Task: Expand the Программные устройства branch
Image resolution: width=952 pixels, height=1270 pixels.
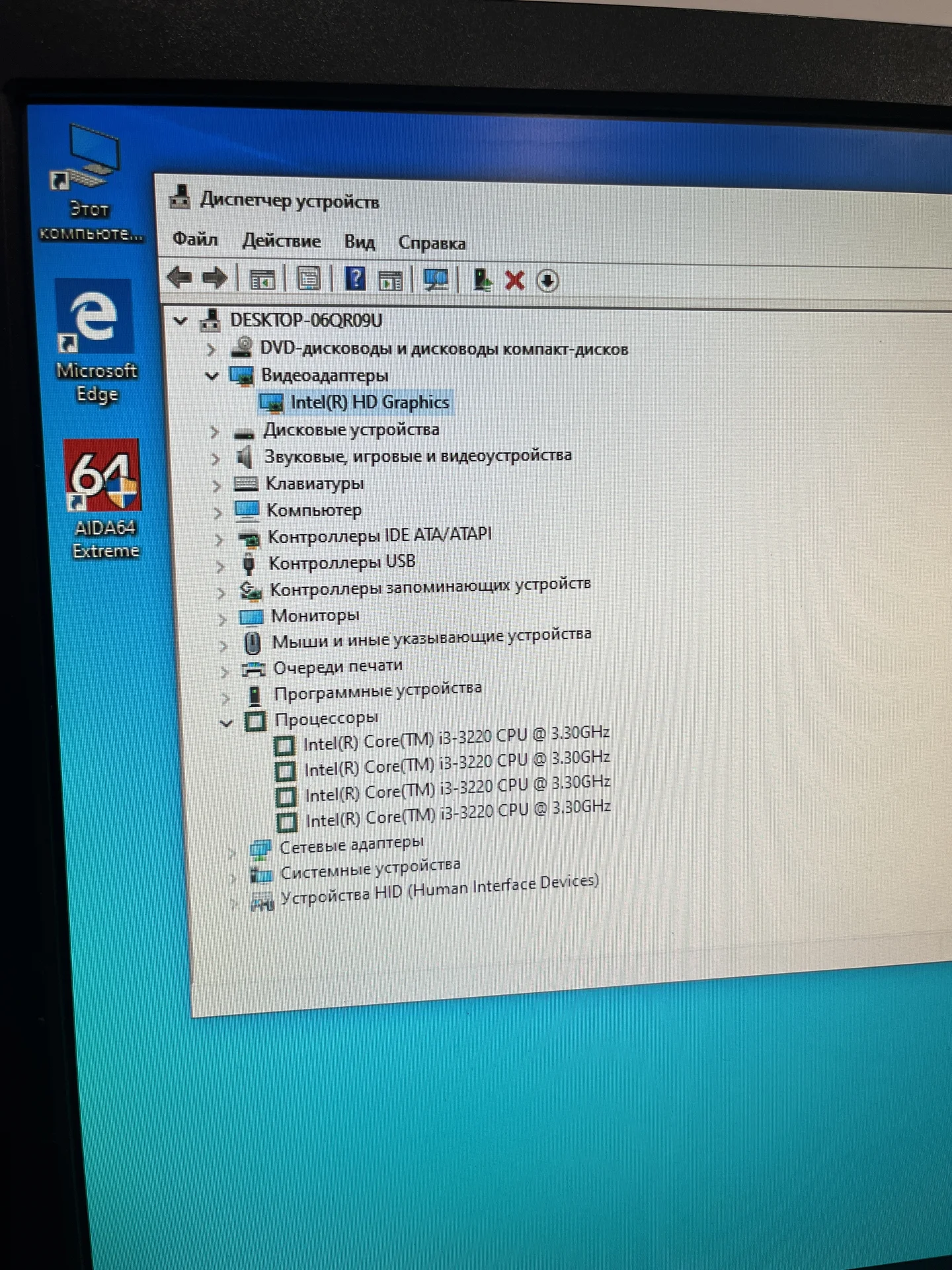Action: tap(225, 698)
